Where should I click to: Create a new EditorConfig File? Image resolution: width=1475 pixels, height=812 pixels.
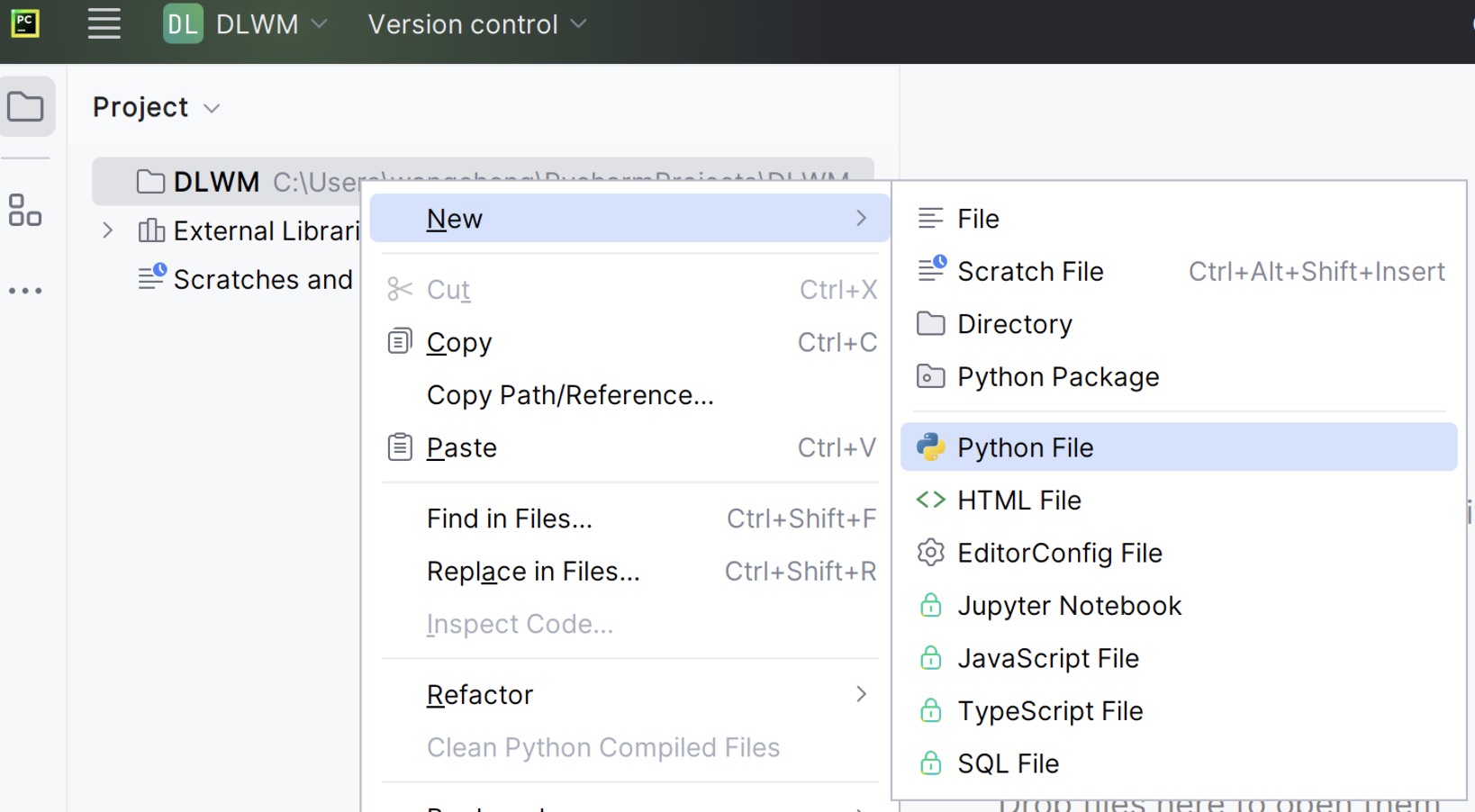click(1179, 553)
